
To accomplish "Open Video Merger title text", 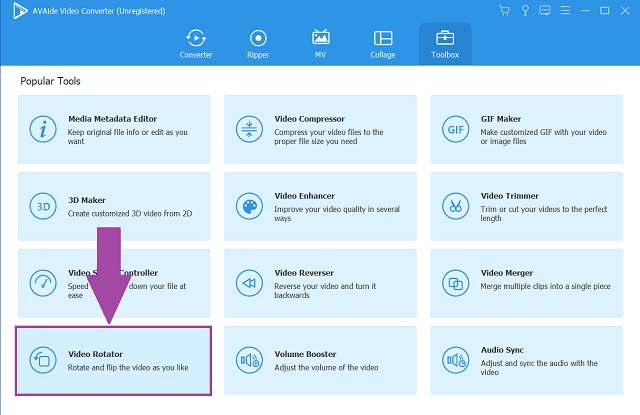I will tap(507, 273).
